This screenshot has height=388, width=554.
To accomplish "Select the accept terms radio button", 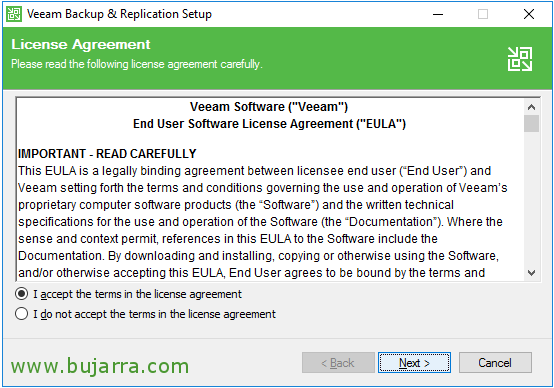I will click(x=22, y=294).
